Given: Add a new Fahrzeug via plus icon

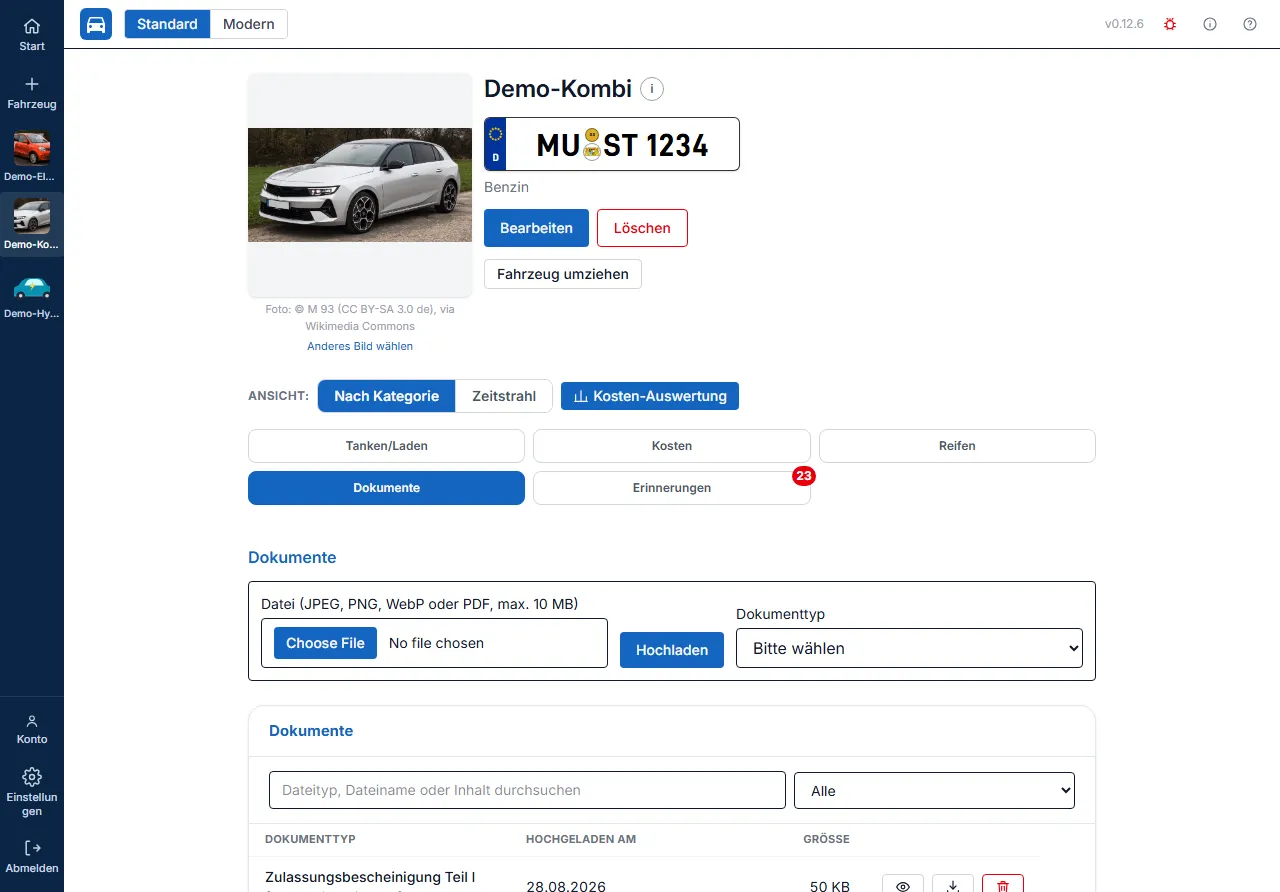Looking at the screenshot, I should coord(32,92).
